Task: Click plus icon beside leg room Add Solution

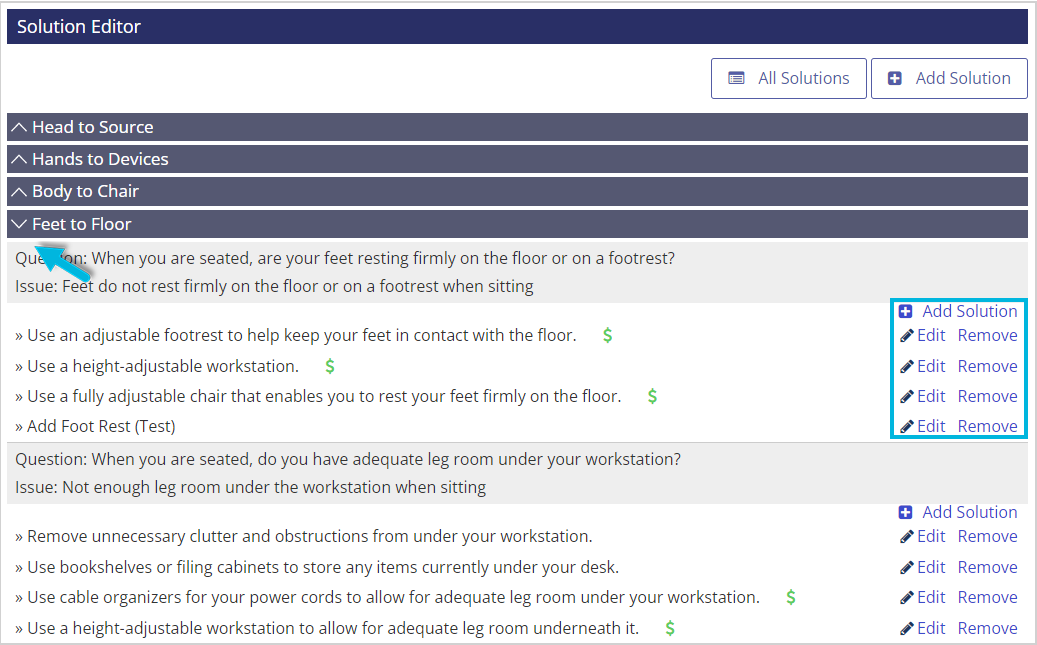Action: (x=905, y=512)
